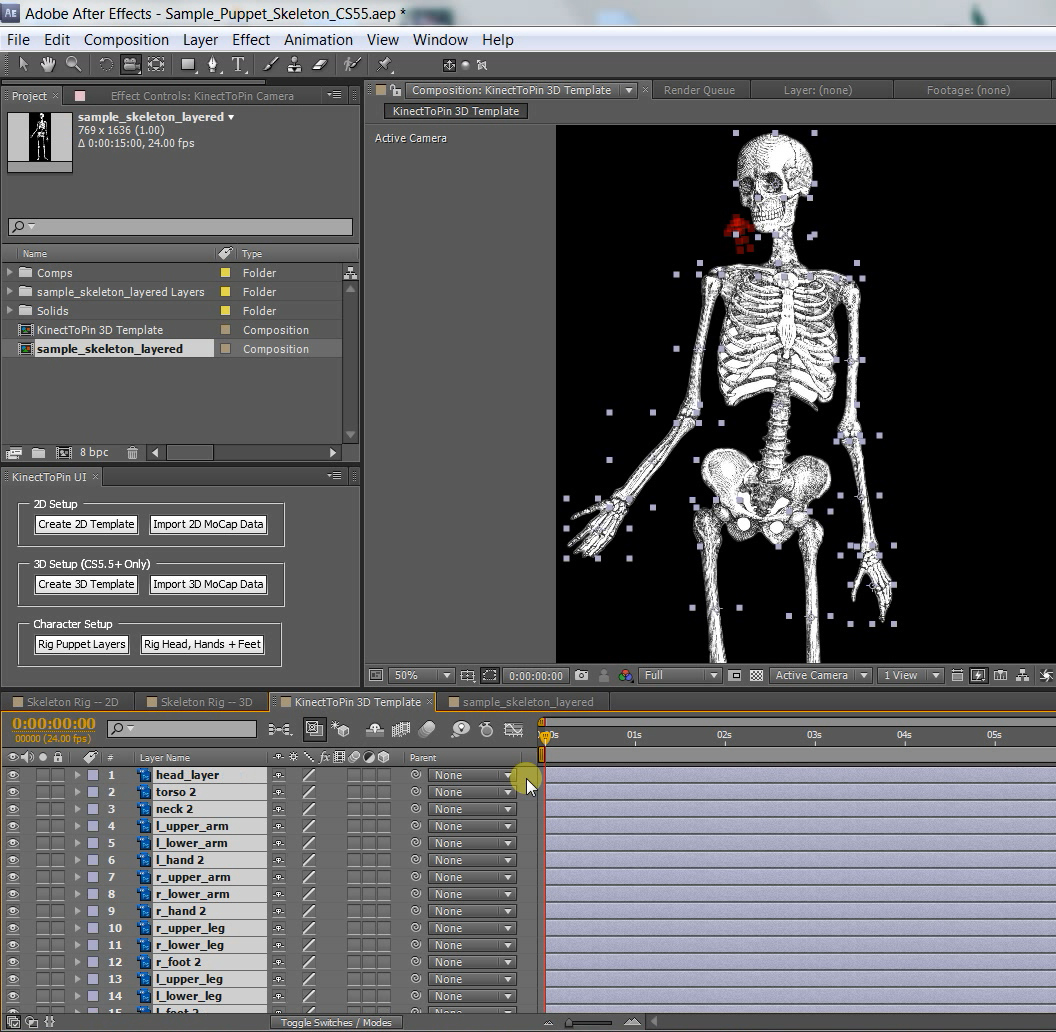Click the trash icon in Project panel
This screenshot has width=1056, height=1032.
coord(133,453)
